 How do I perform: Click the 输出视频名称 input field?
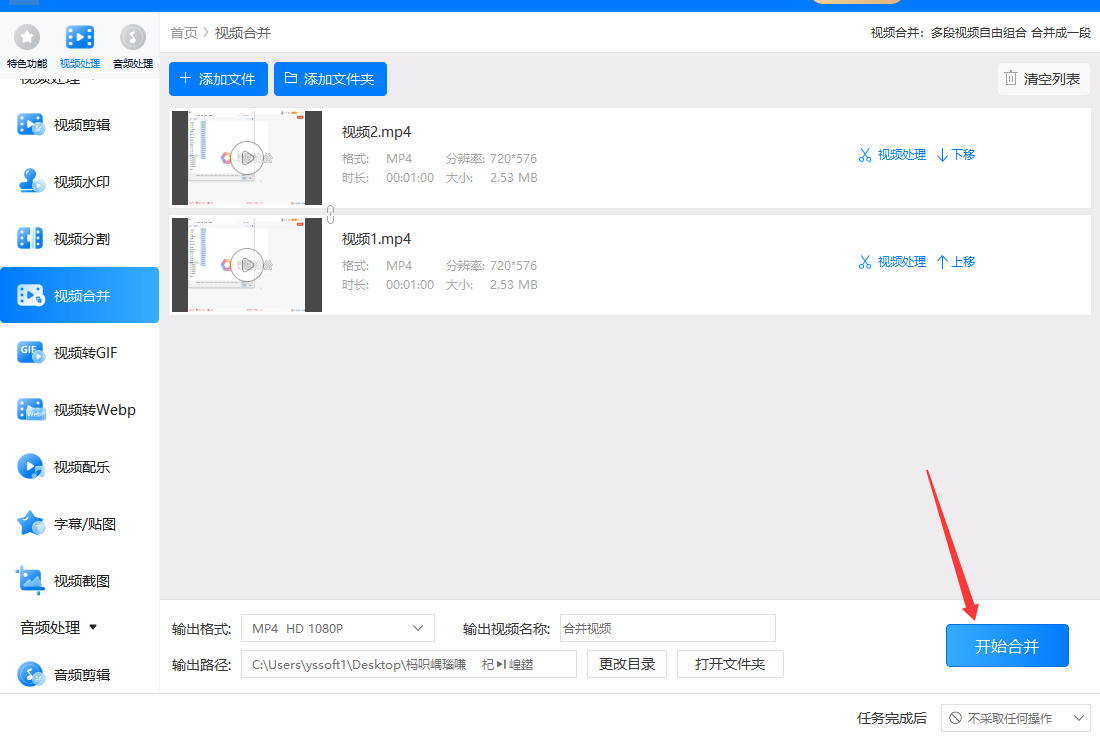coord(667,628)
